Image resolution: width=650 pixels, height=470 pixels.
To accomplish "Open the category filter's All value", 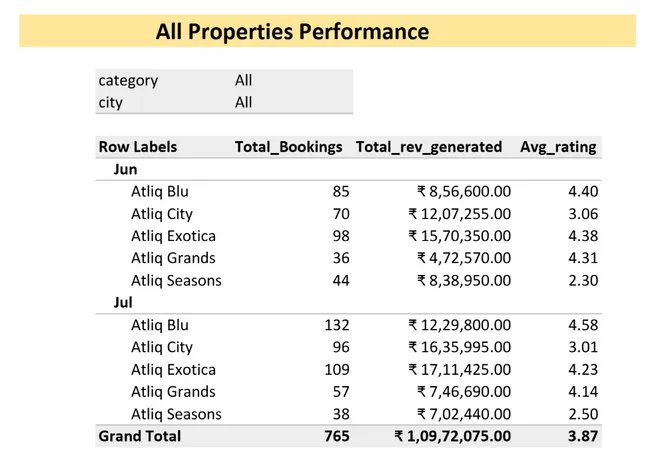I will coord(244,80).
